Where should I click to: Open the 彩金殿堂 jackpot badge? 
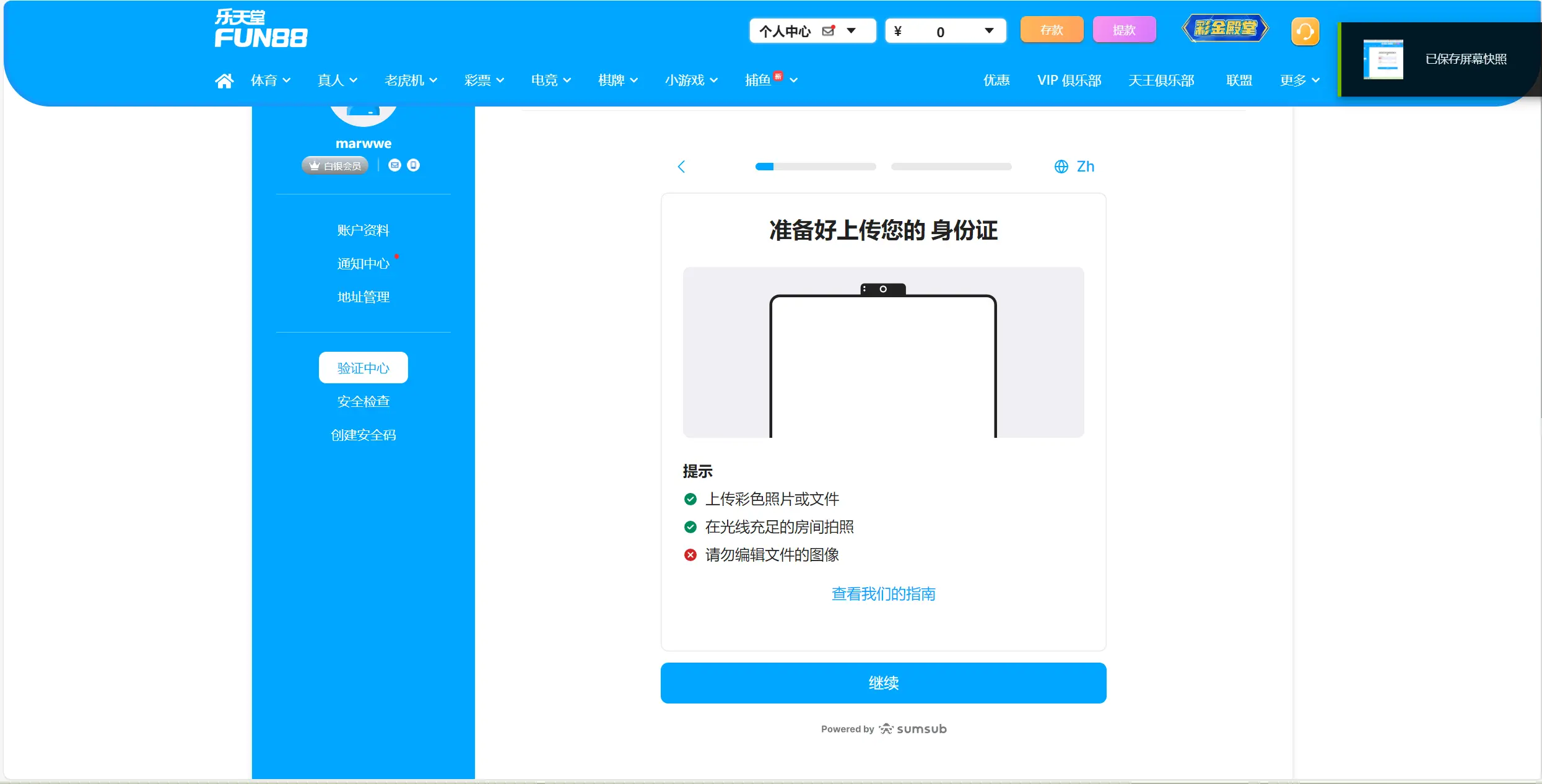1224,28
